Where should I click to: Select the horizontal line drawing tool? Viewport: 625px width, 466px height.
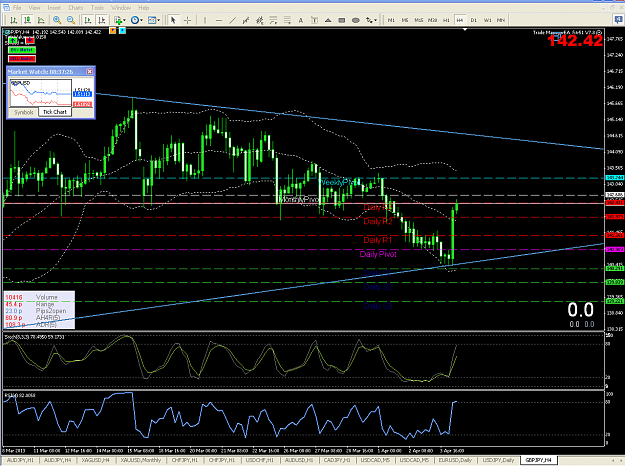[219, 20]
